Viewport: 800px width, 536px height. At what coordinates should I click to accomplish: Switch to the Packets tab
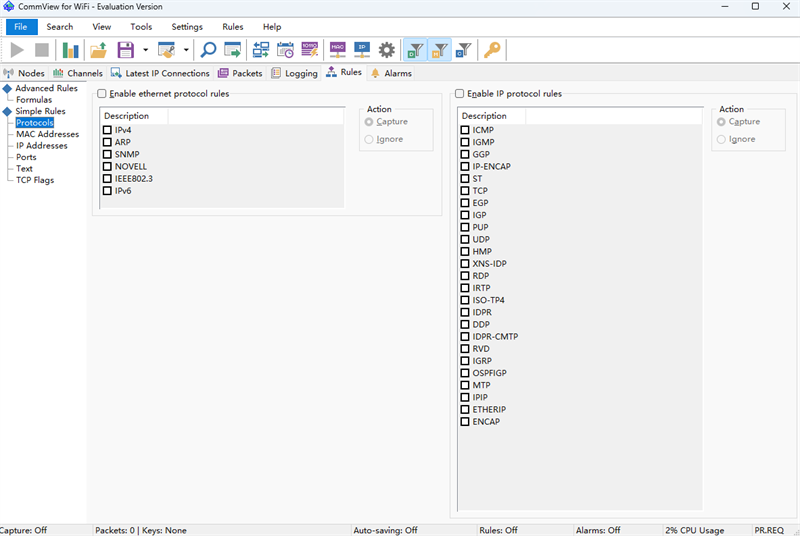tap(240, 73)
